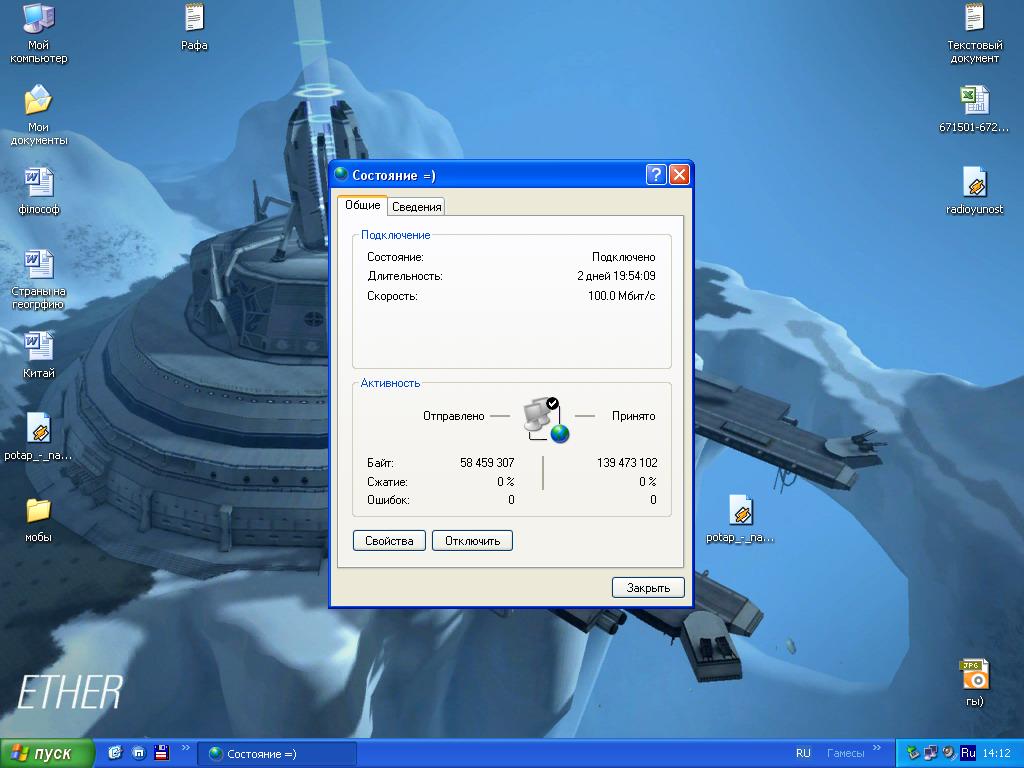
Task: Click the volume speaker tray icon
Action: coord(949,753)
